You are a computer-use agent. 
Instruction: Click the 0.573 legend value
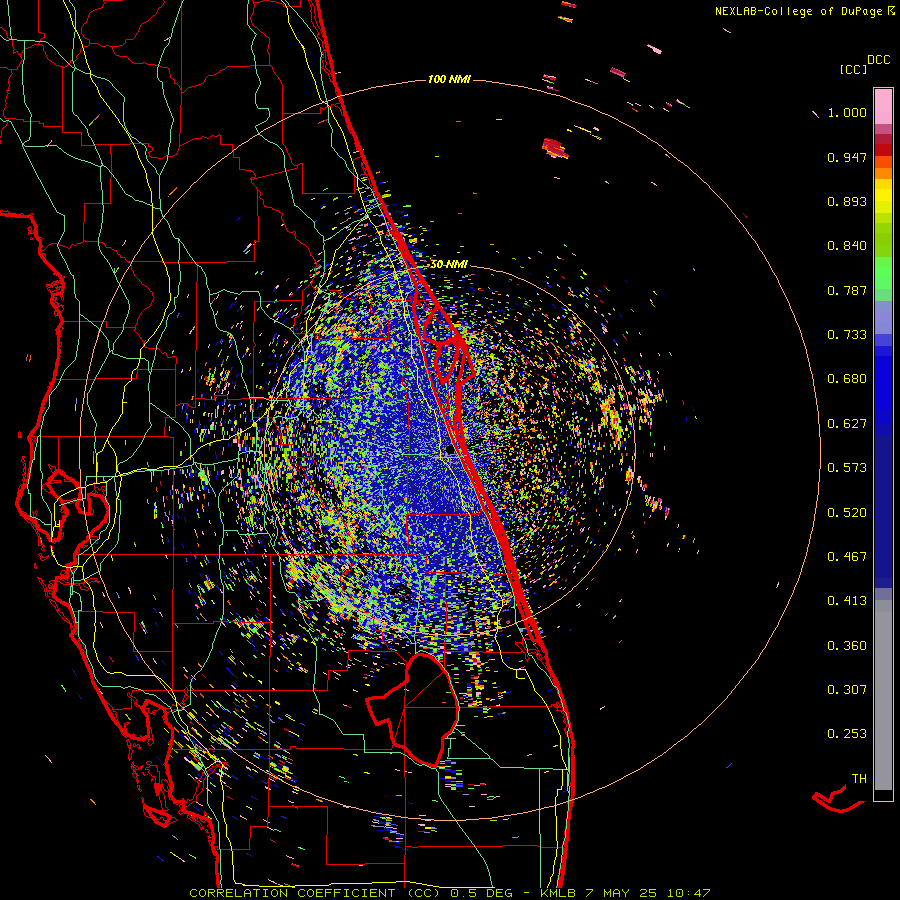[847, 468]
